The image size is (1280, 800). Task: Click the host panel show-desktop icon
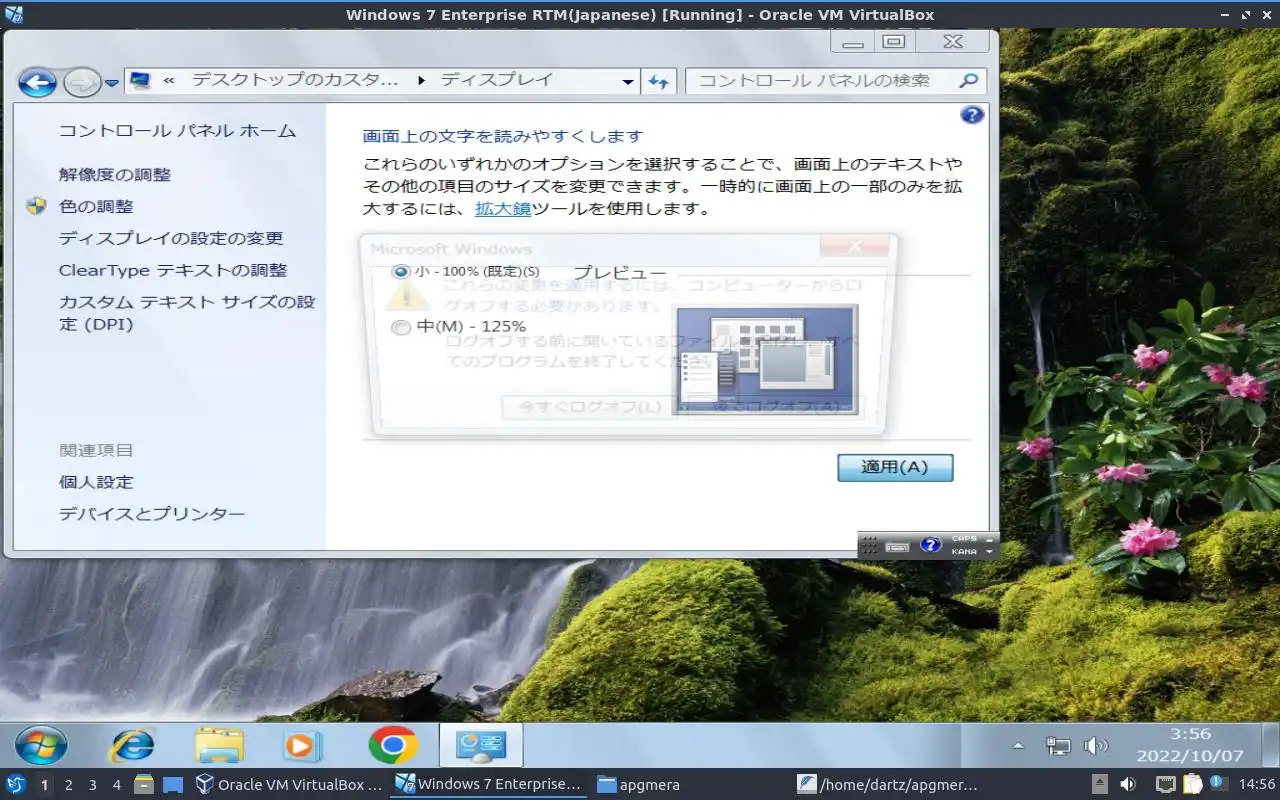(172, 785)
